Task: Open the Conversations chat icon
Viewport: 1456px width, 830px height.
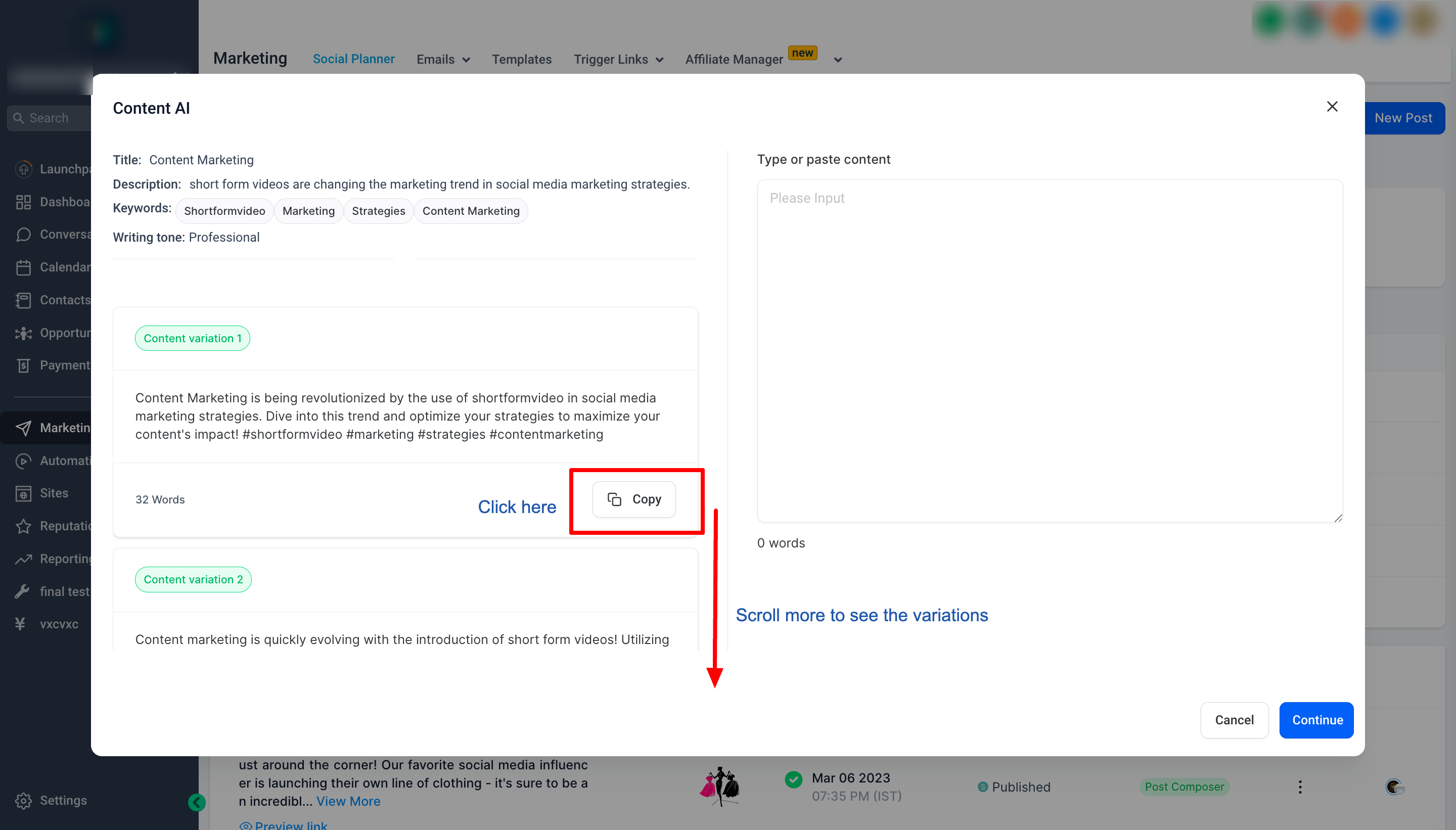Action: click(23, 235)
